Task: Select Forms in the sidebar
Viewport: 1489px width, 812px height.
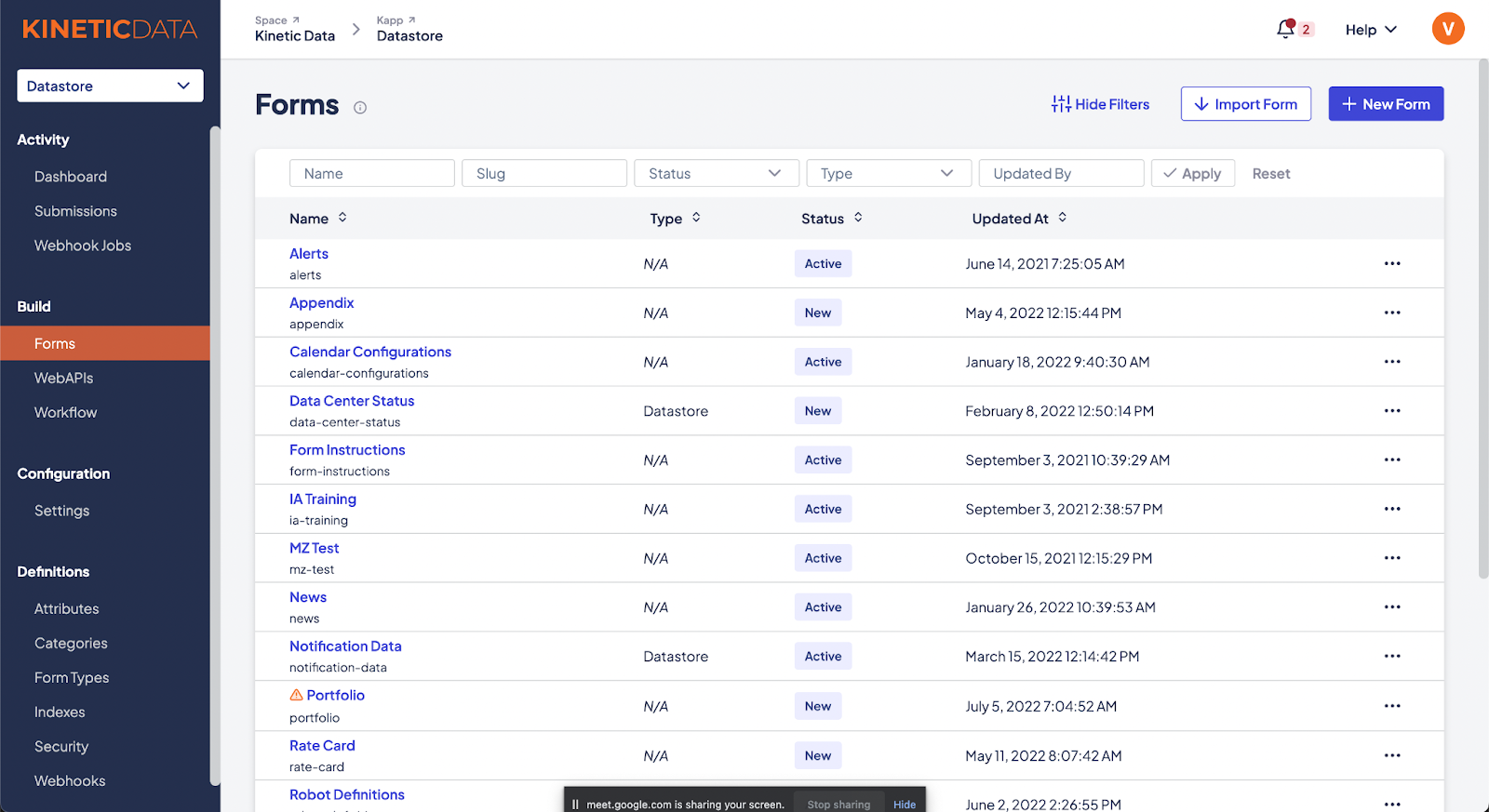Action: [x=105, y=343]
